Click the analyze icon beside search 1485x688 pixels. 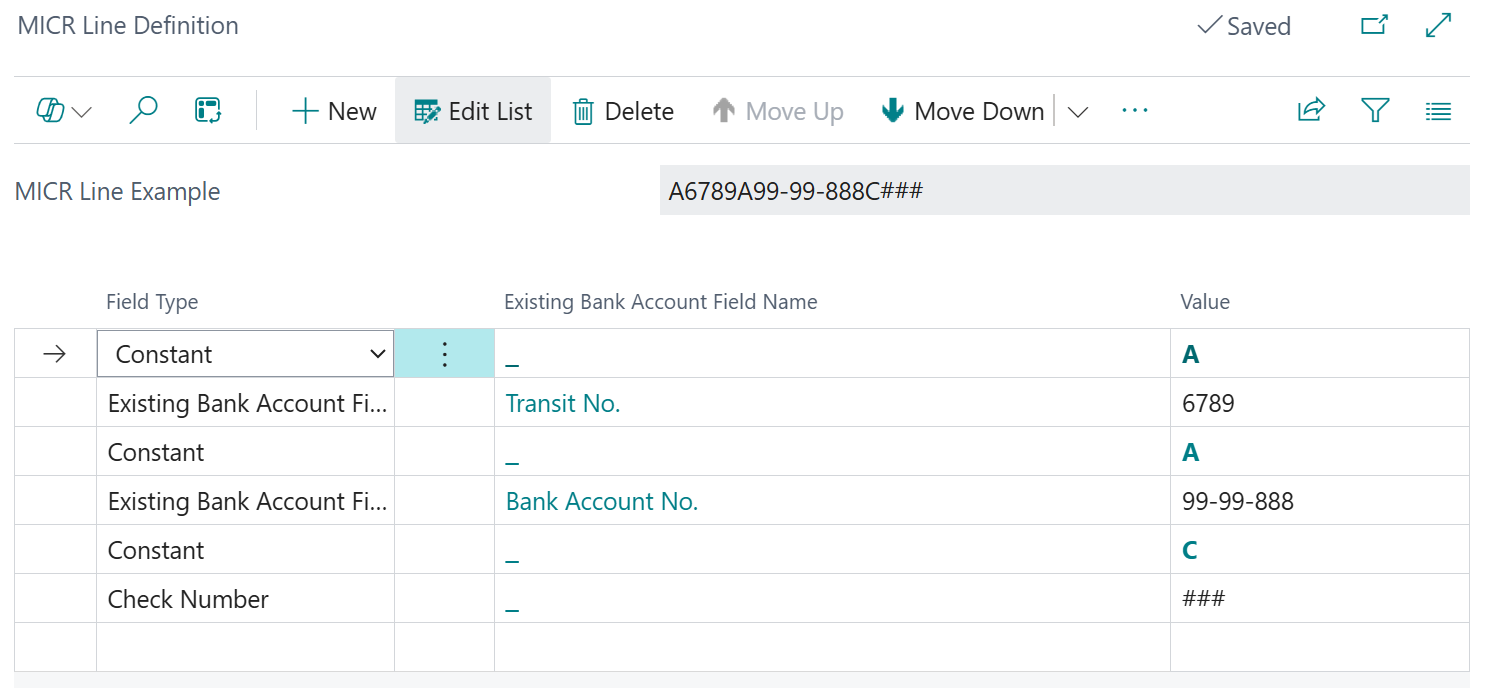point(207,110)
